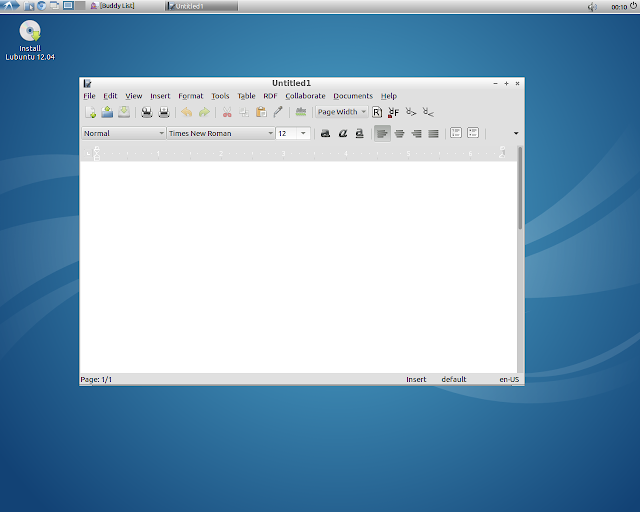Click the boxed R toolbar icon
640x512 pixels.
tap(377, 112)
